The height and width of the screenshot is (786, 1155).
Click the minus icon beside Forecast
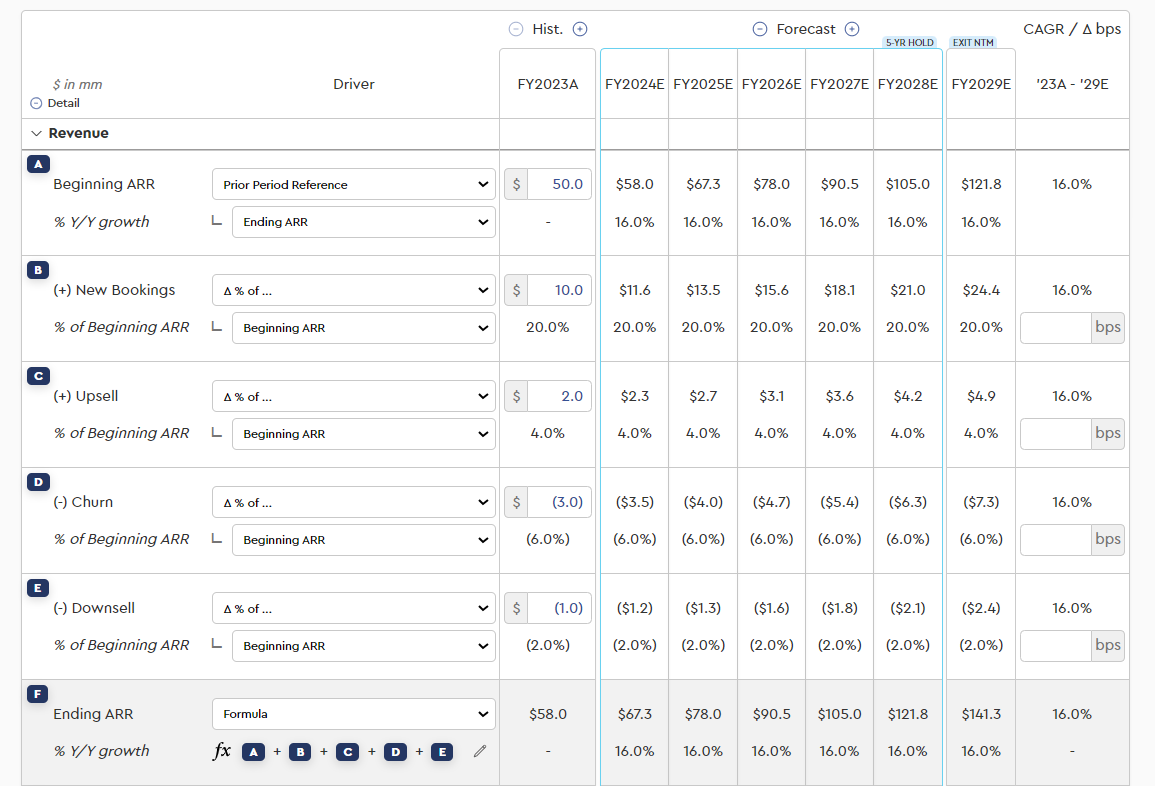[x=759, y=29]
